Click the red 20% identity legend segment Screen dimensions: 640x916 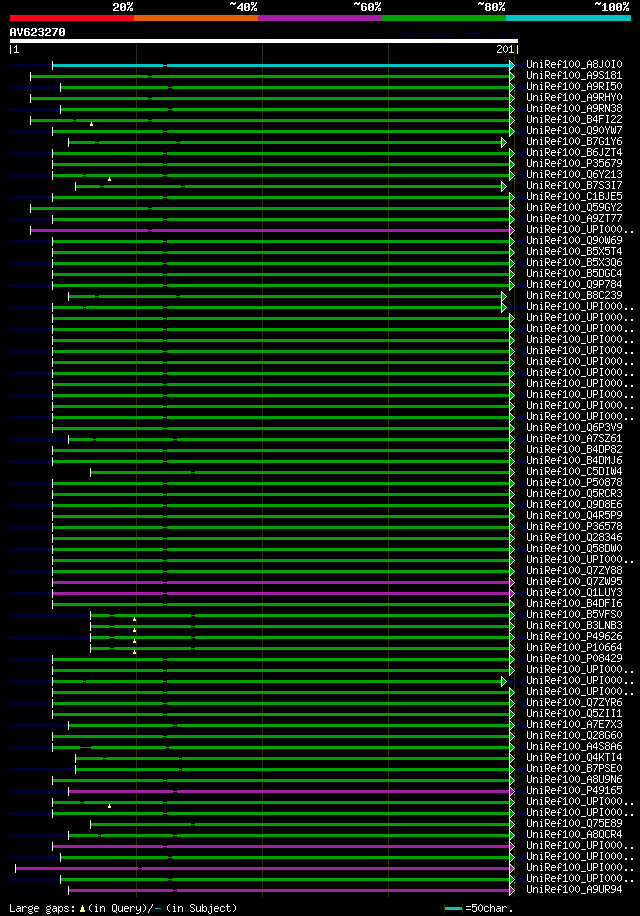click(72, 18)
